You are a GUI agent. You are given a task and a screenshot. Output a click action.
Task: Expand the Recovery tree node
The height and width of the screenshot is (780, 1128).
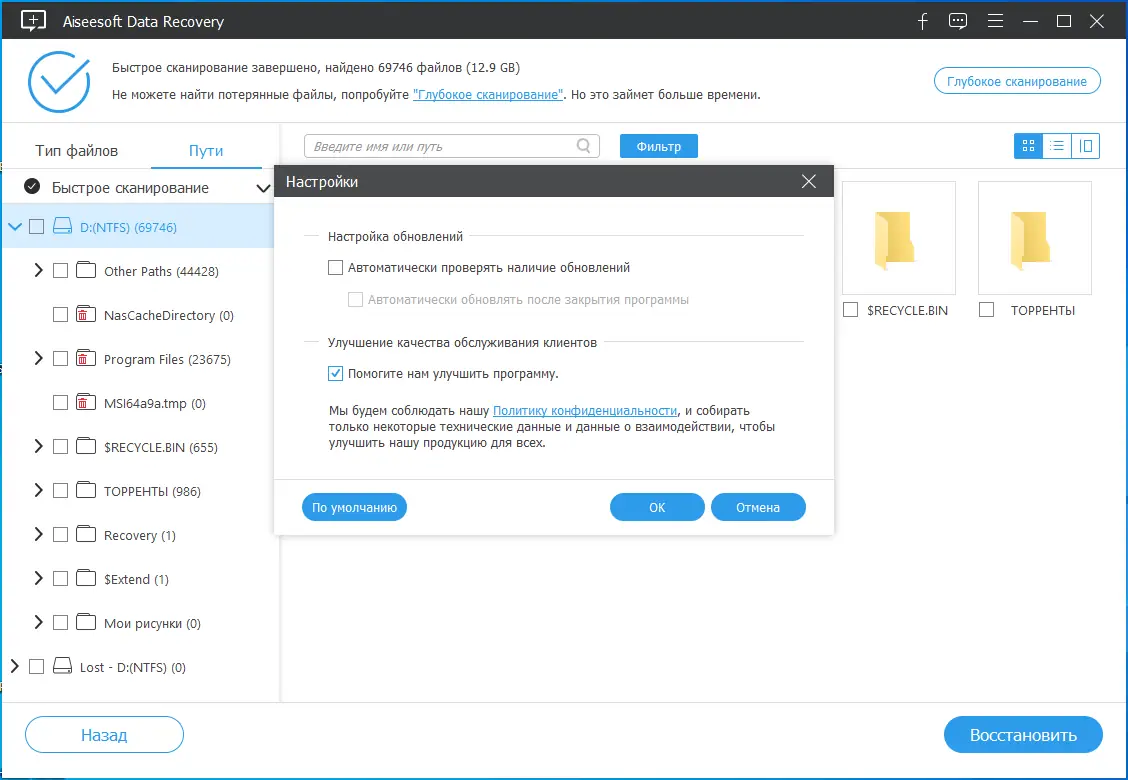39,534
